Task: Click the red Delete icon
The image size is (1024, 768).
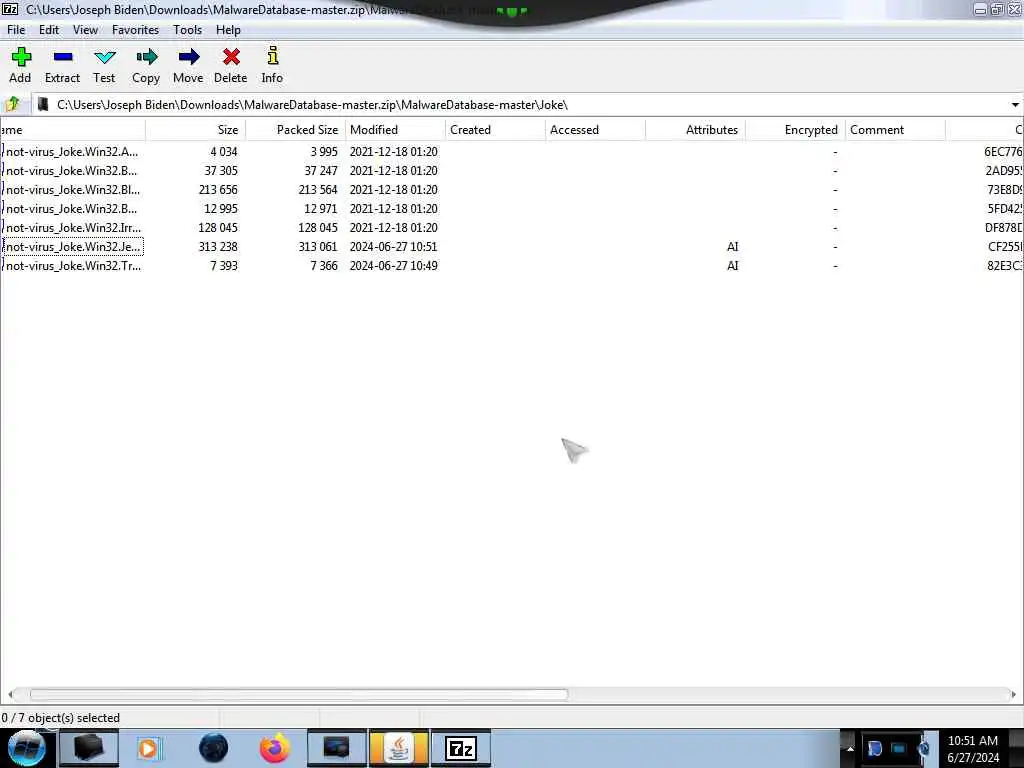Action: point(231,57)
